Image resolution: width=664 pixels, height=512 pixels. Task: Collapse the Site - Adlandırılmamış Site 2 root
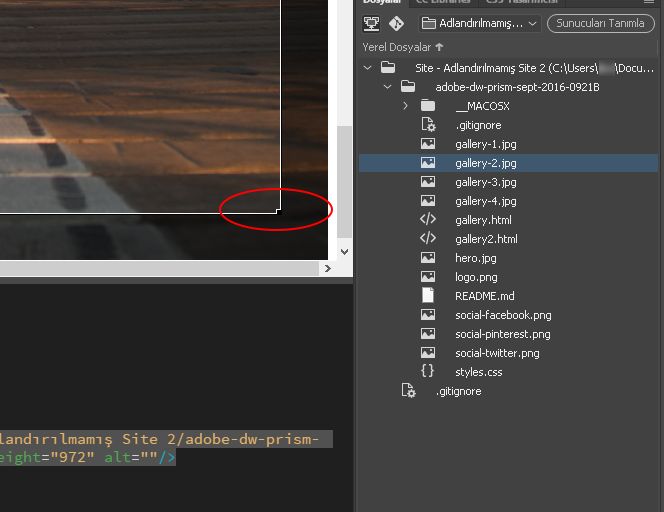(367, 68)
